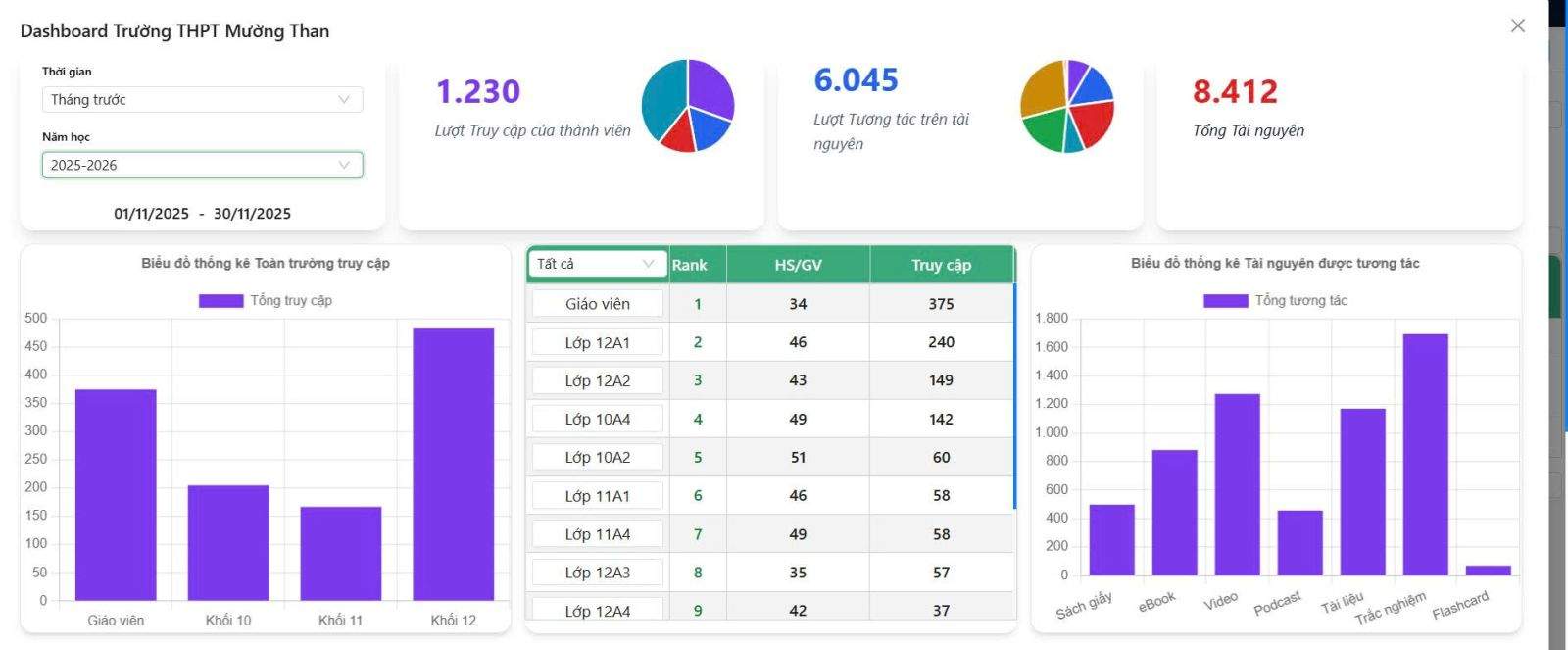Click the 01/11/2025 - 30/11/2025 date range
Image resolution: width=1568 pixels, height=650 pixels.
[202, 214]
